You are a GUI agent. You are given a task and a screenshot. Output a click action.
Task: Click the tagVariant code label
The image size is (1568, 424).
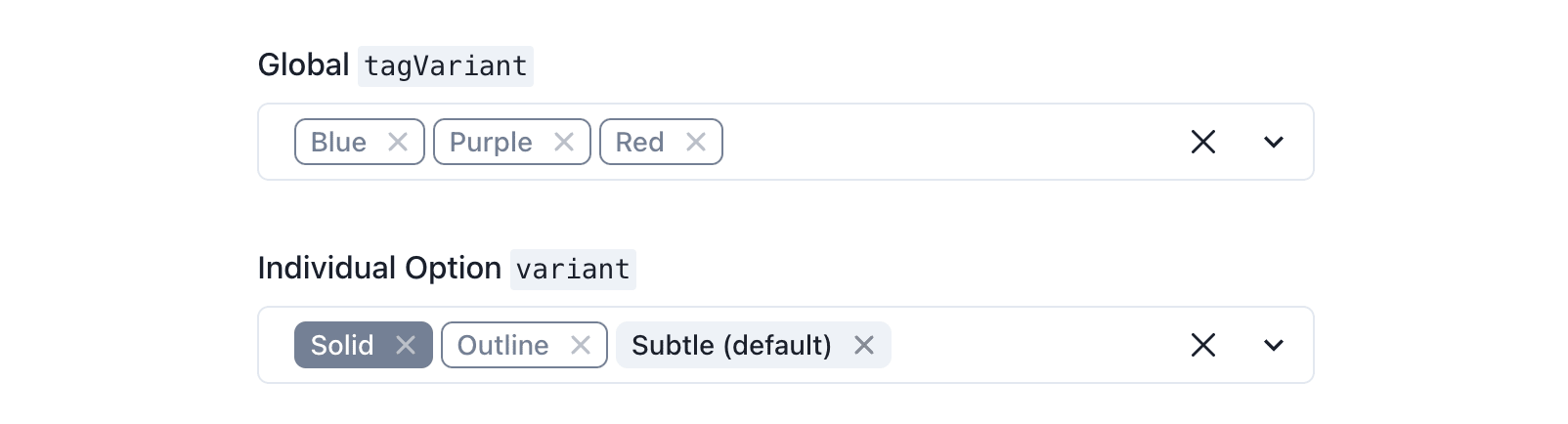(446, 66)
